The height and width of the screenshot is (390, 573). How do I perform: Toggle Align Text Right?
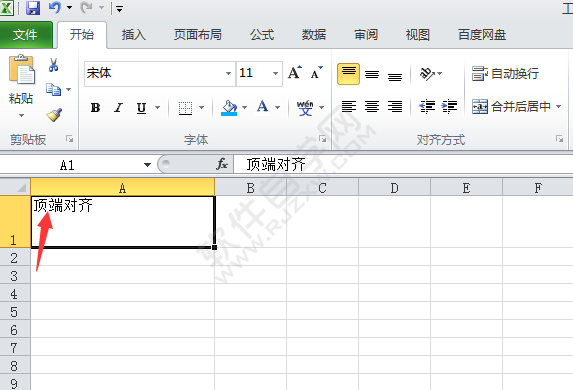coord(395,107)
